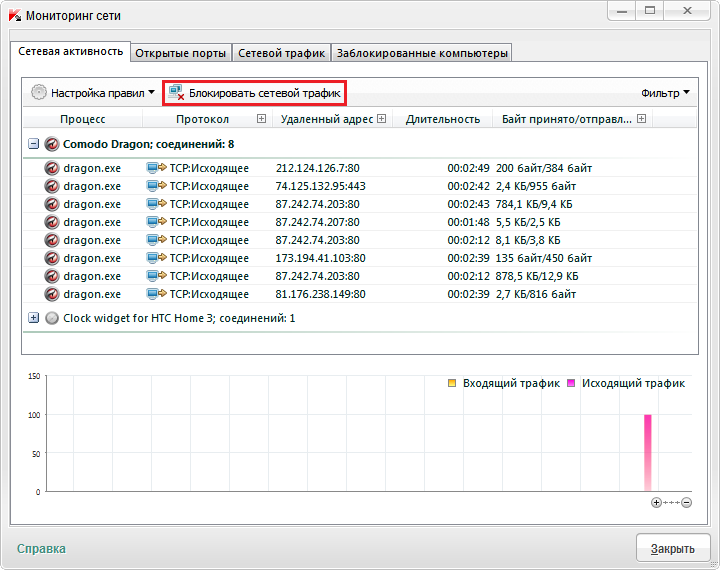Open the Справка help link

click(41, 548)
